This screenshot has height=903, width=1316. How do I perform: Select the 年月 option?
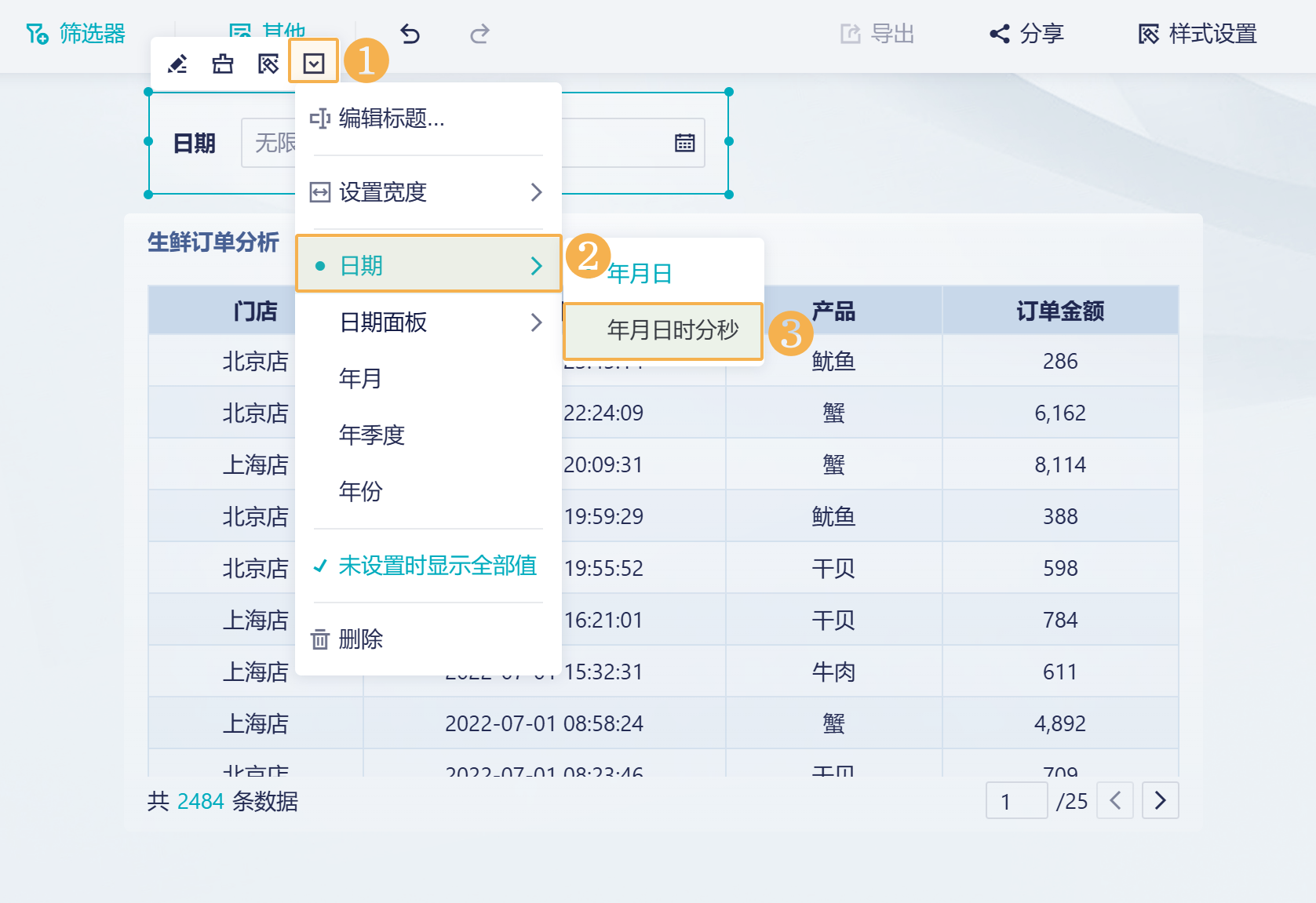click(x=428, y=379)
